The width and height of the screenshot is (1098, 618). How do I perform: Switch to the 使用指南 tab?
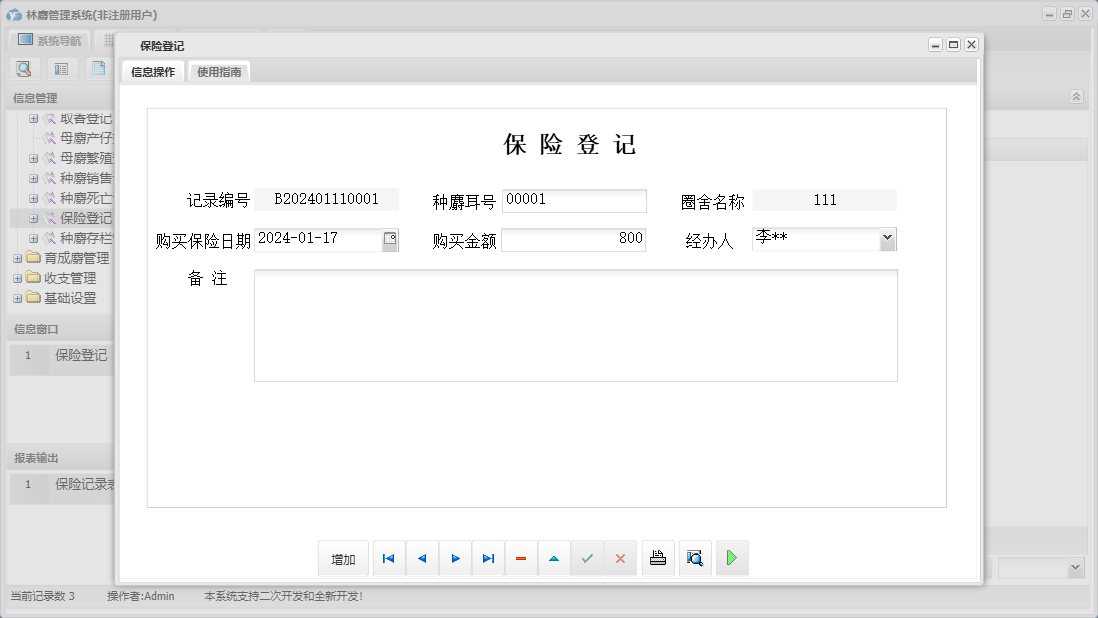point(218,71)
